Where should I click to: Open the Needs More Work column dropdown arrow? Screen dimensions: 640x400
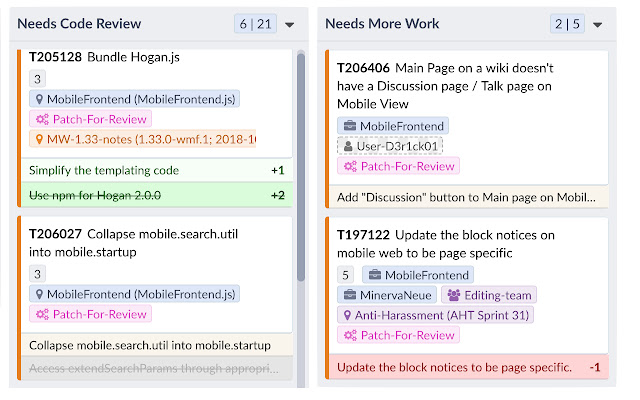pos(597,25)
